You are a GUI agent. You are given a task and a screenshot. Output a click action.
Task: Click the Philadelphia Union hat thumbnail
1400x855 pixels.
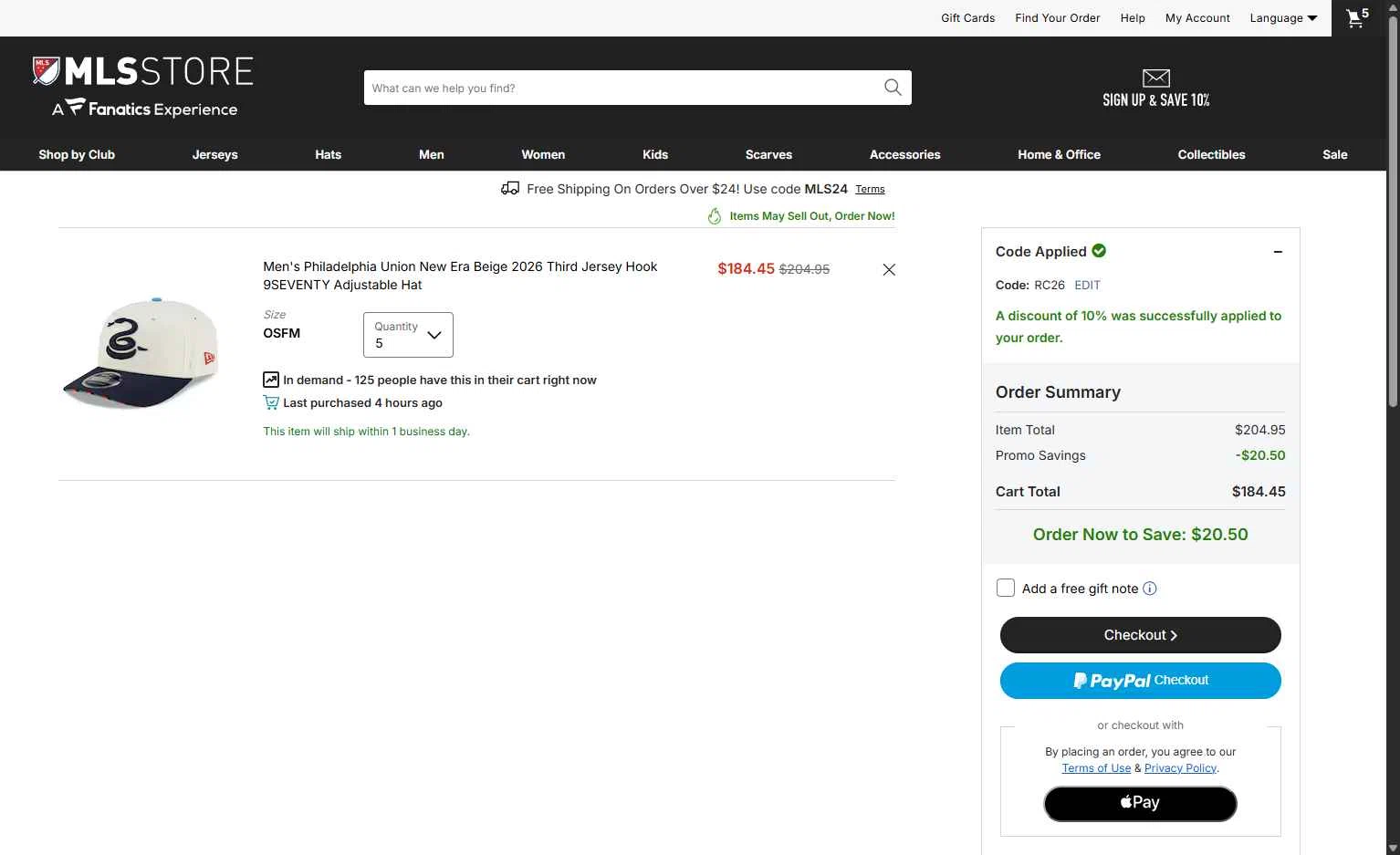click(141, 353)
